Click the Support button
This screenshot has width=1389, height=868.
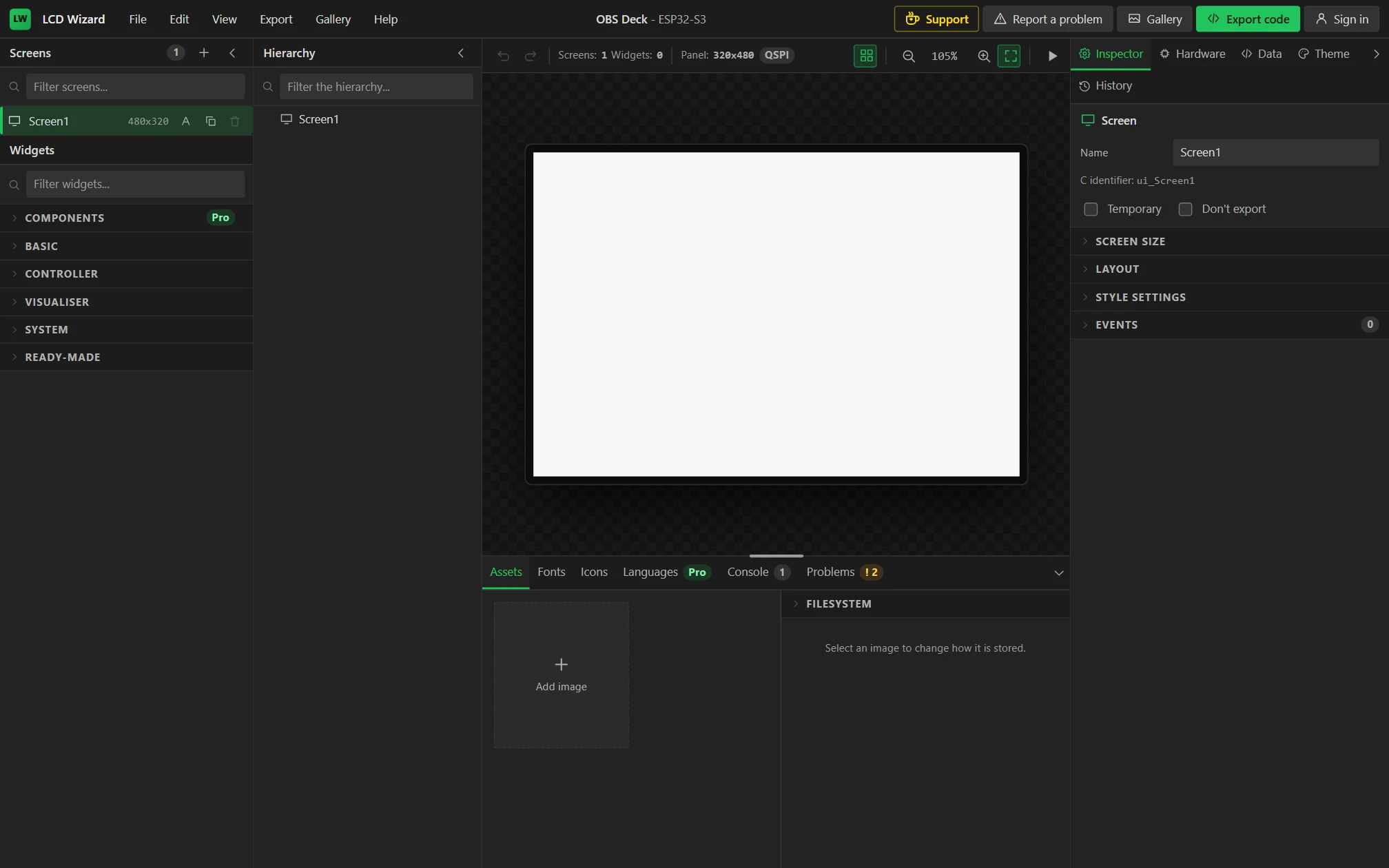[x=936, y=19]
